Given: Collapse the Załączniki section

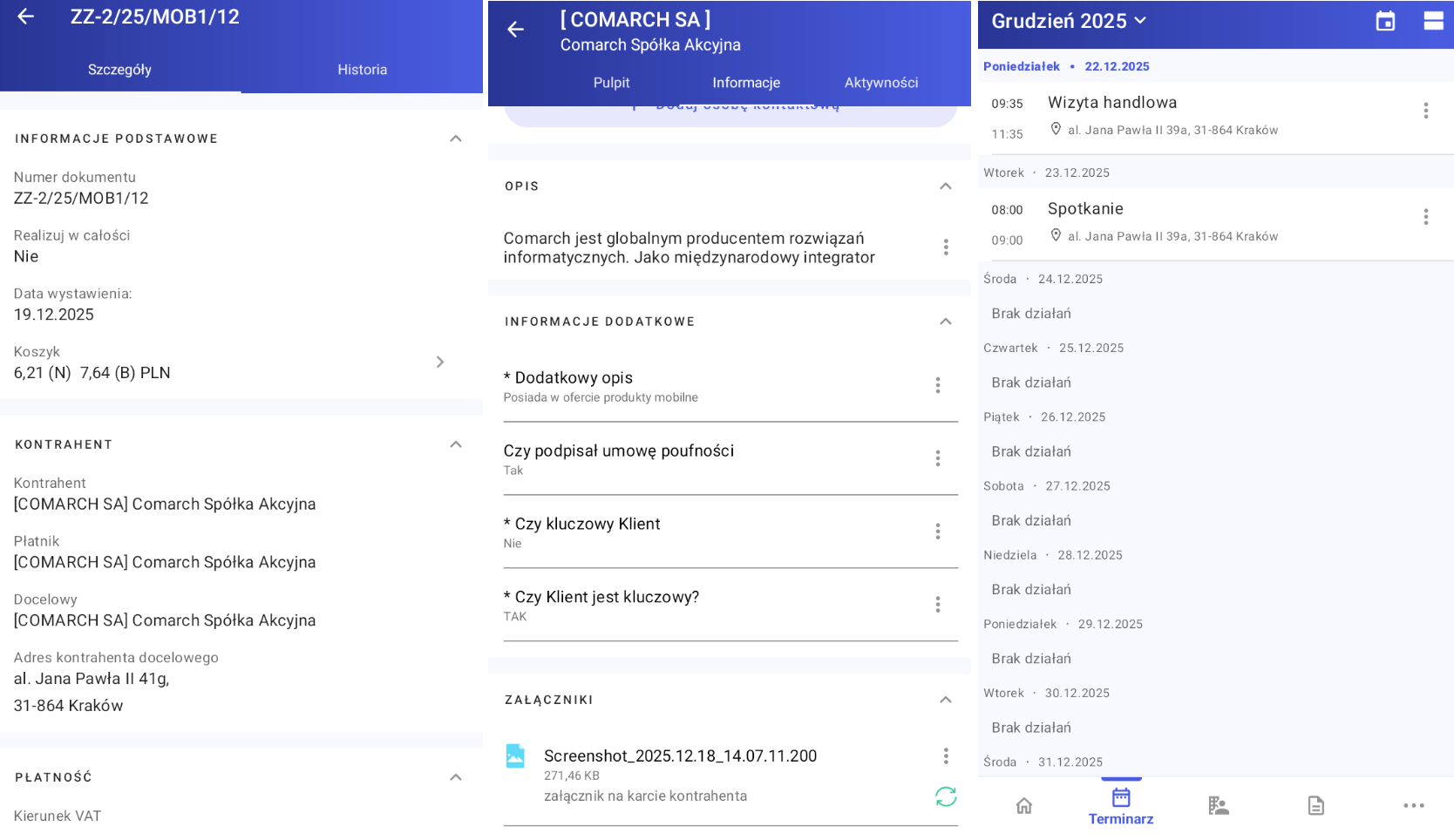Looking at the screenshot, I should coord(945,700).
